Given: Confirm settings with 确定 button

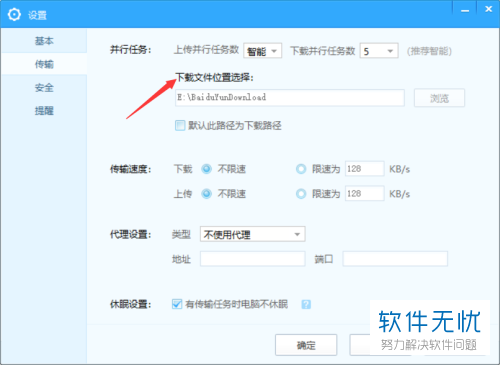Looking at the screenshot, I should (306, 345).
